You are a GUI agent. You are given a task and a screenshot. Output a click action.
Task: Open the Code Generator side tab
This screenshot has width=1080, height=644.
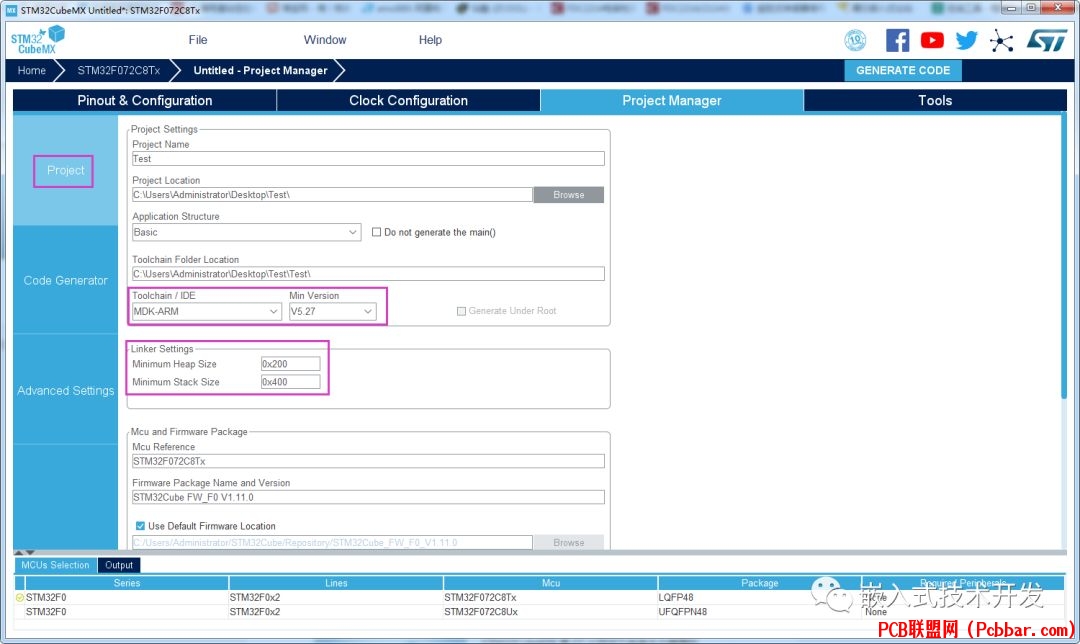(x=65, y=280)
